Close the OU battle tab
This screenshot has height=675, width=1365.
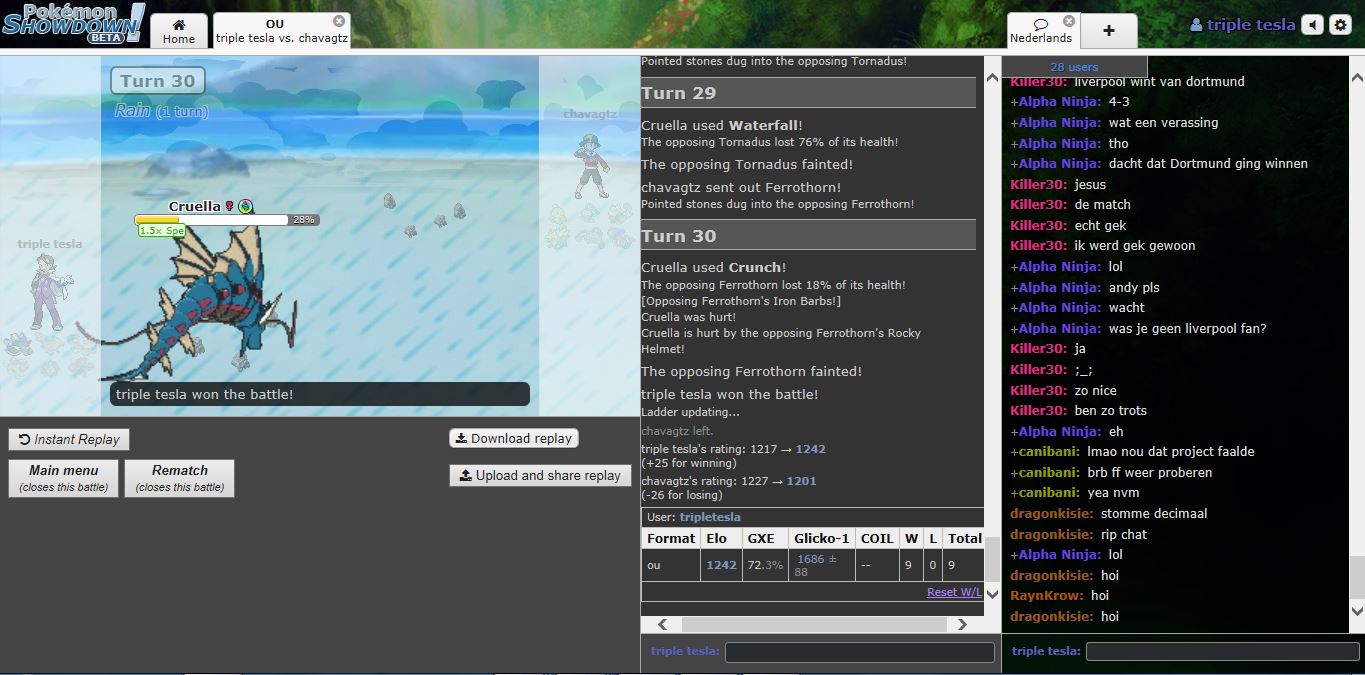tap(339, 21)
